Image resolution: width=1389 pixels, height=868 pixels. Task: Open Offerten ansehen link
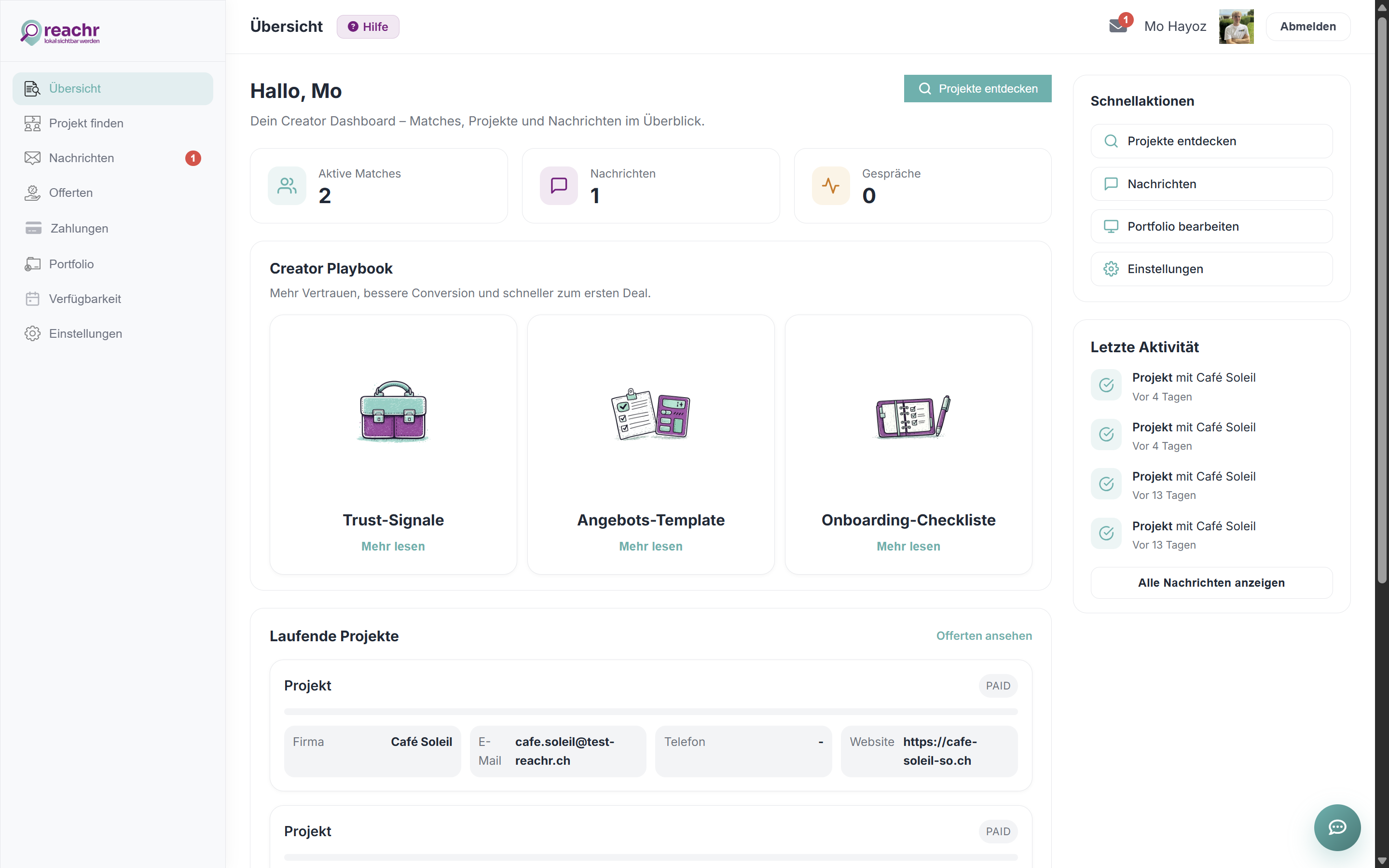984,635
